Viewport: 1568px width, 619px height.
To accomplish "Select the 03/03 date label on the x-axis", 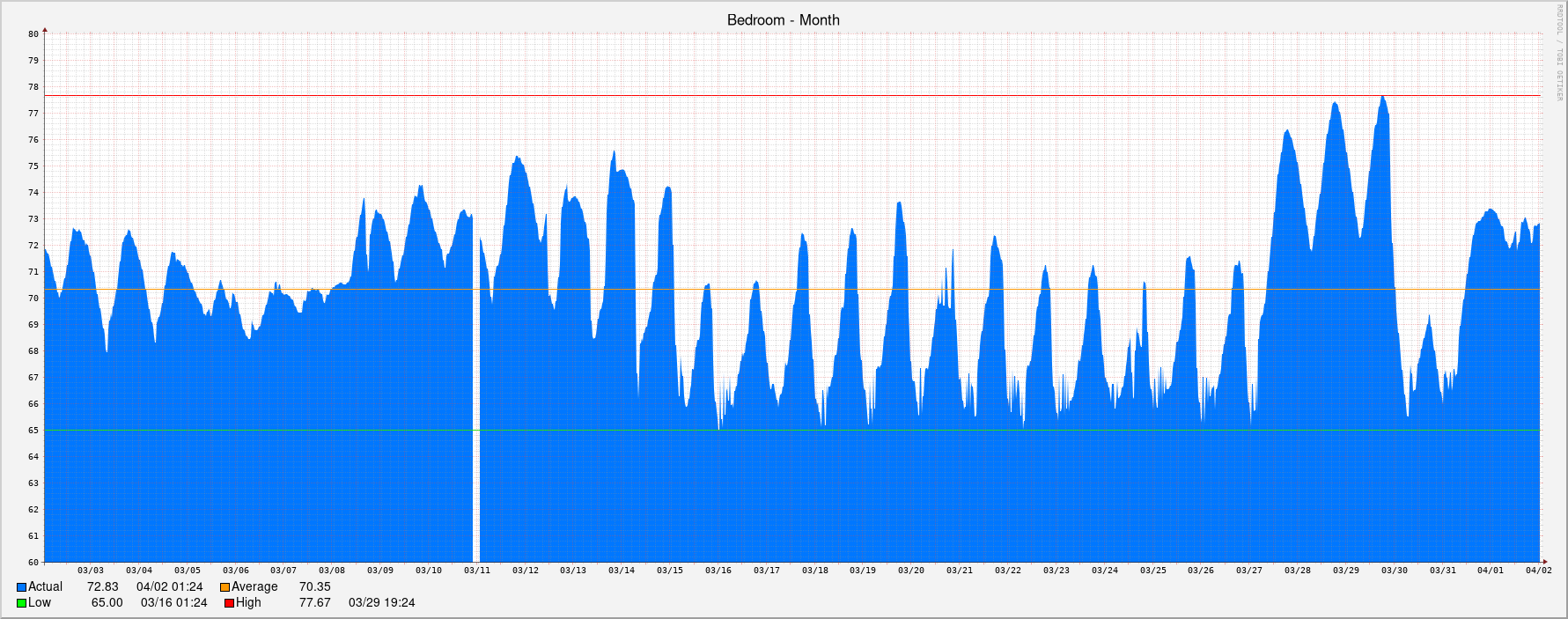I will (91, 571).
